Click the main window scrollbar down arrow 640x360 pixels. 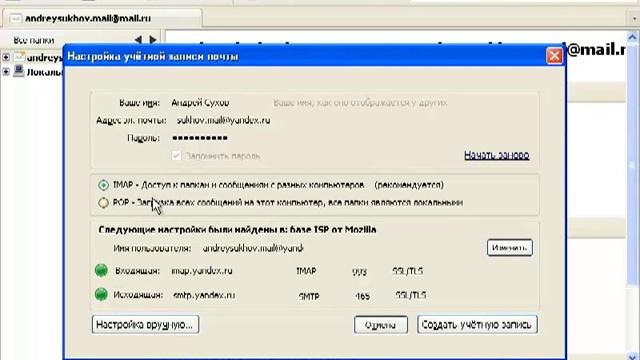632,356
